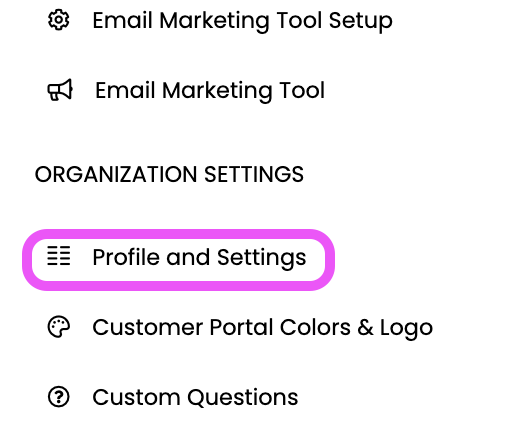
Task: Click the ampersand in Colors & Logo
Action: point(365,327)
